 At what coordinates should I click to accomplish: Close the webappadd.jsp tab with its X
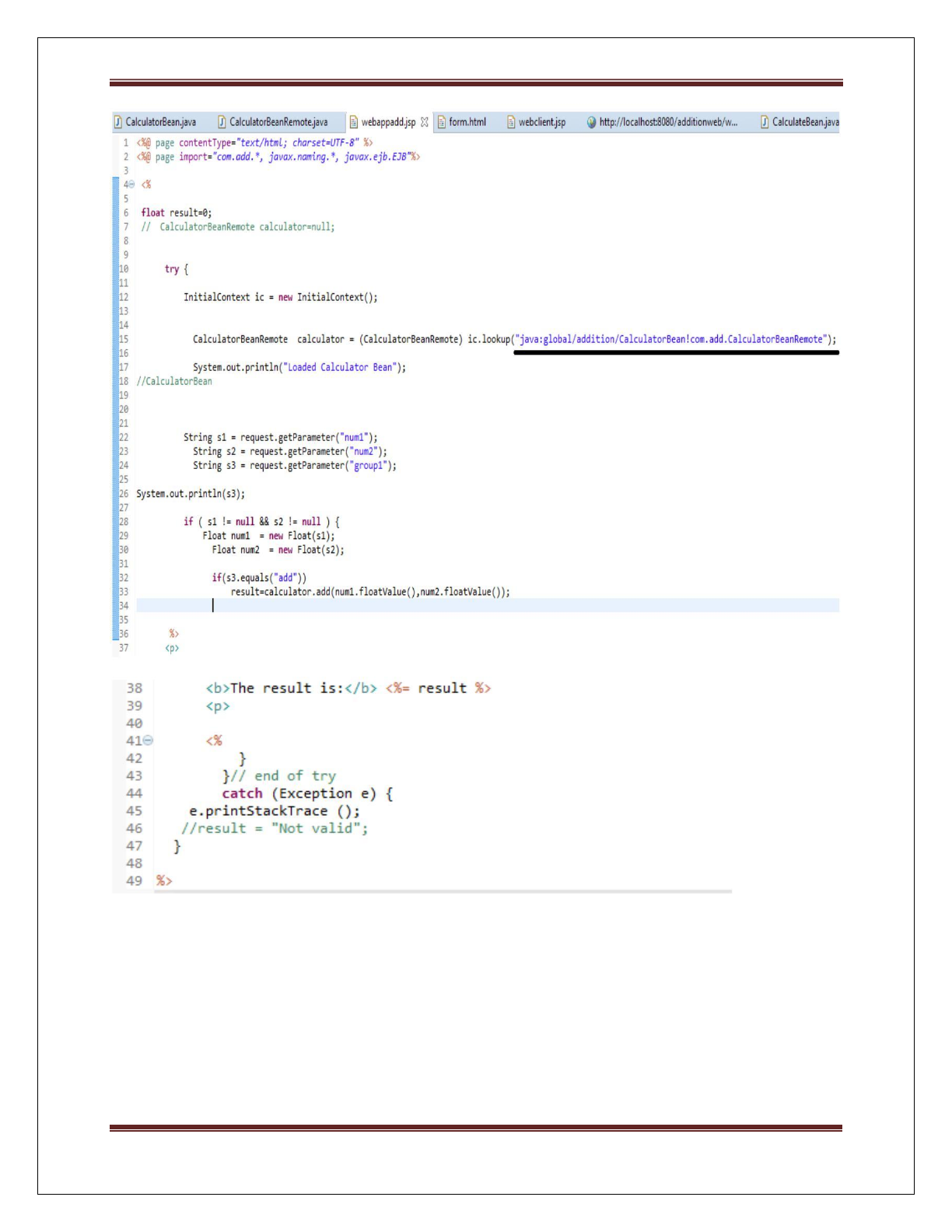(425, 122)
